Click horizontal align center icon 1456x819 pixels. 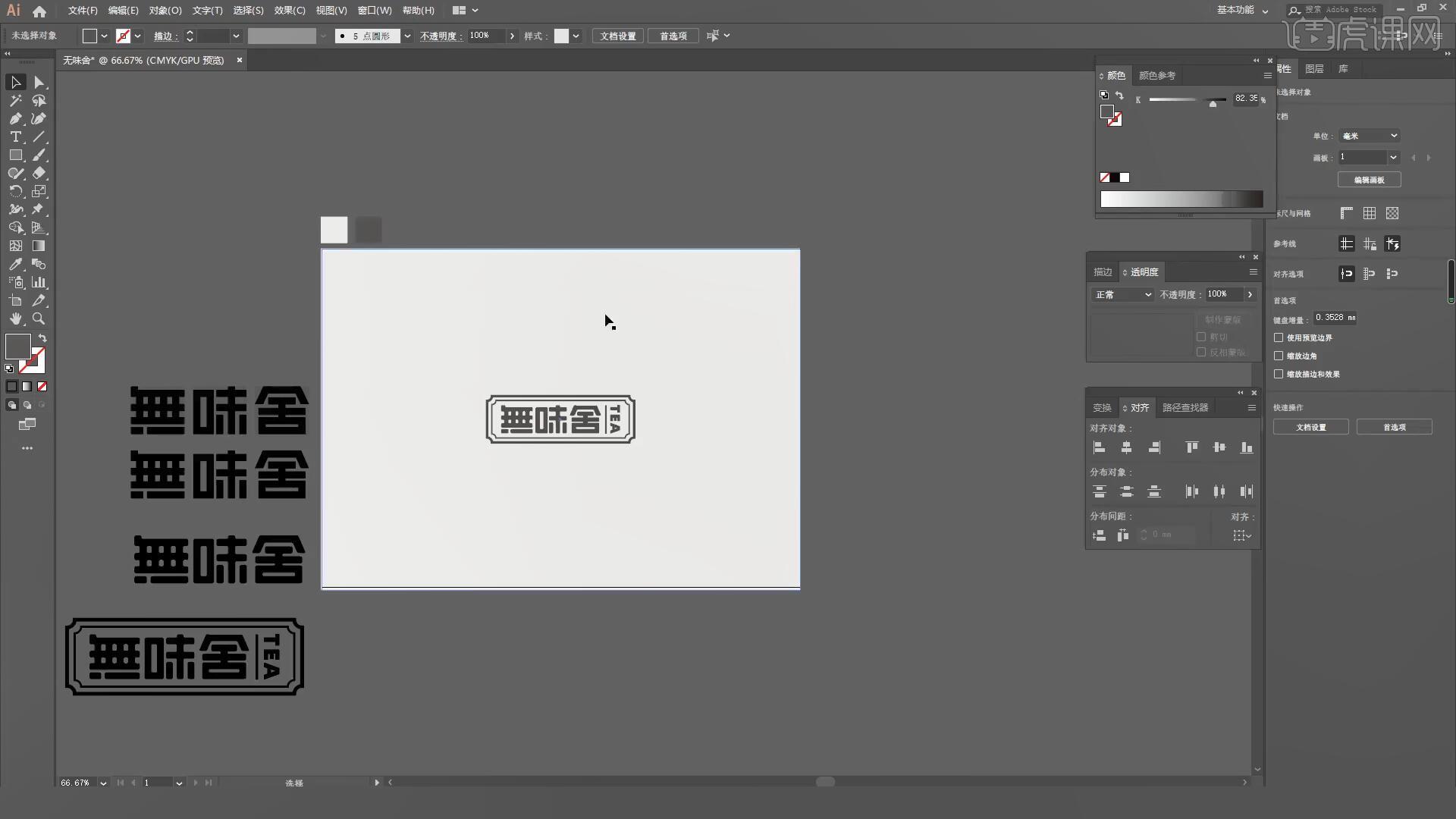1126,448
